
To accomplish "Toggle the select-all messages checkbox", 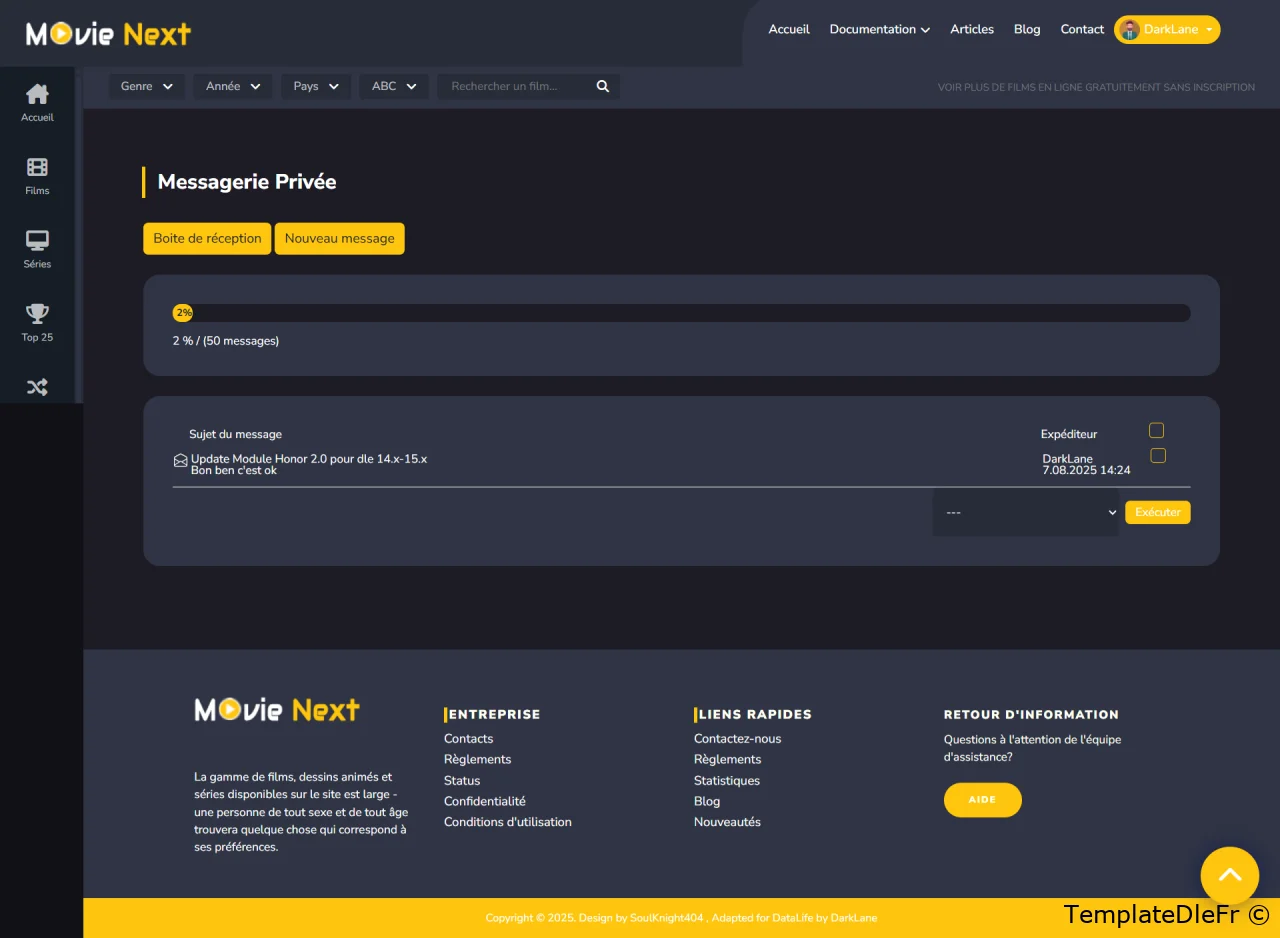I will point(1156,431).
